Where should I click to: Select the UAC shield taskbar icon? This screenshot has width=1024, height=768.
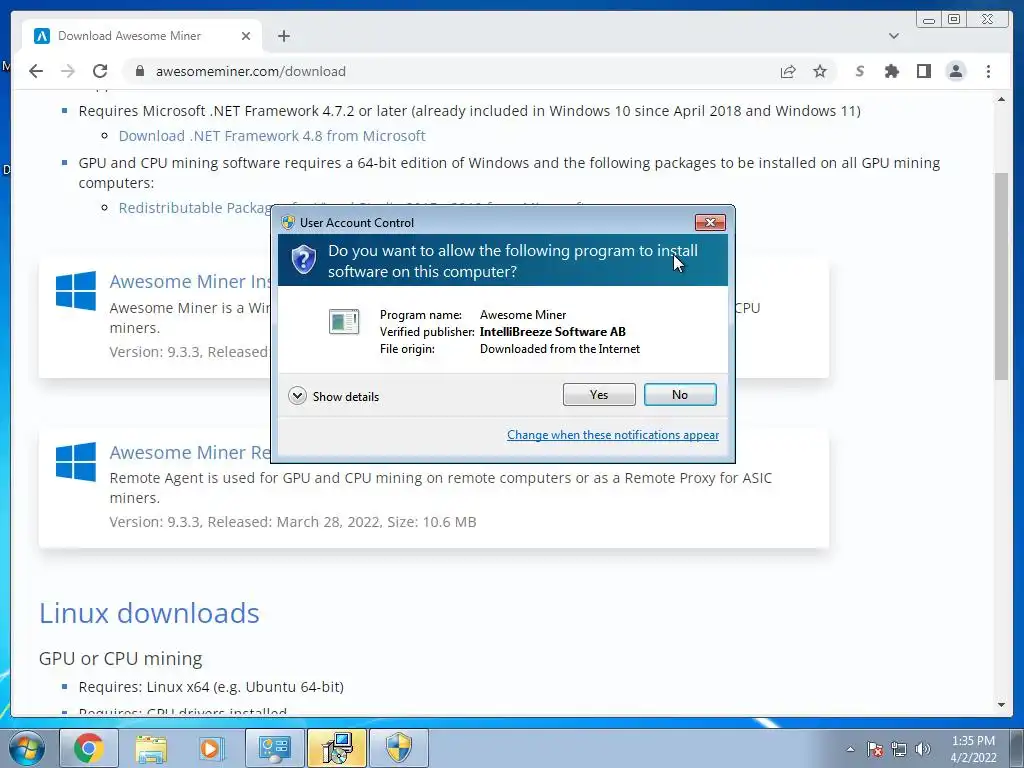pyautogui.click(x=398, y=748)
